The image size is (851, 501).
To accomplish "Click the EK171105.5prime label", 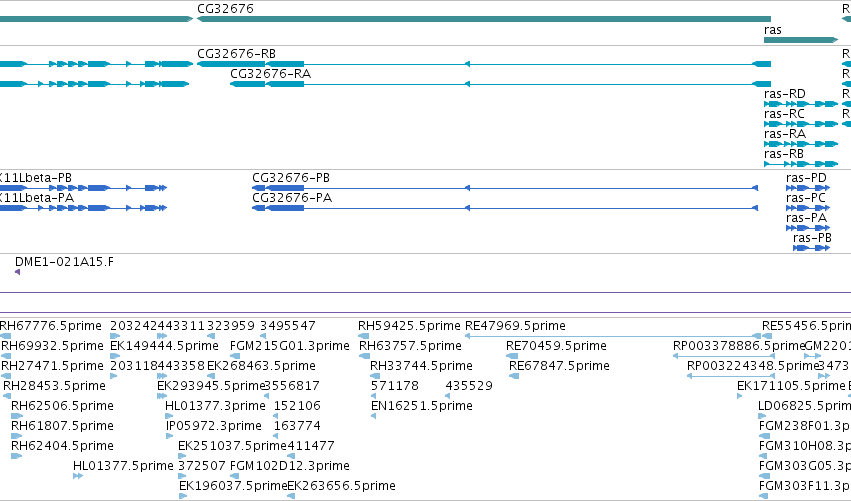I will [x=791, y=386].
